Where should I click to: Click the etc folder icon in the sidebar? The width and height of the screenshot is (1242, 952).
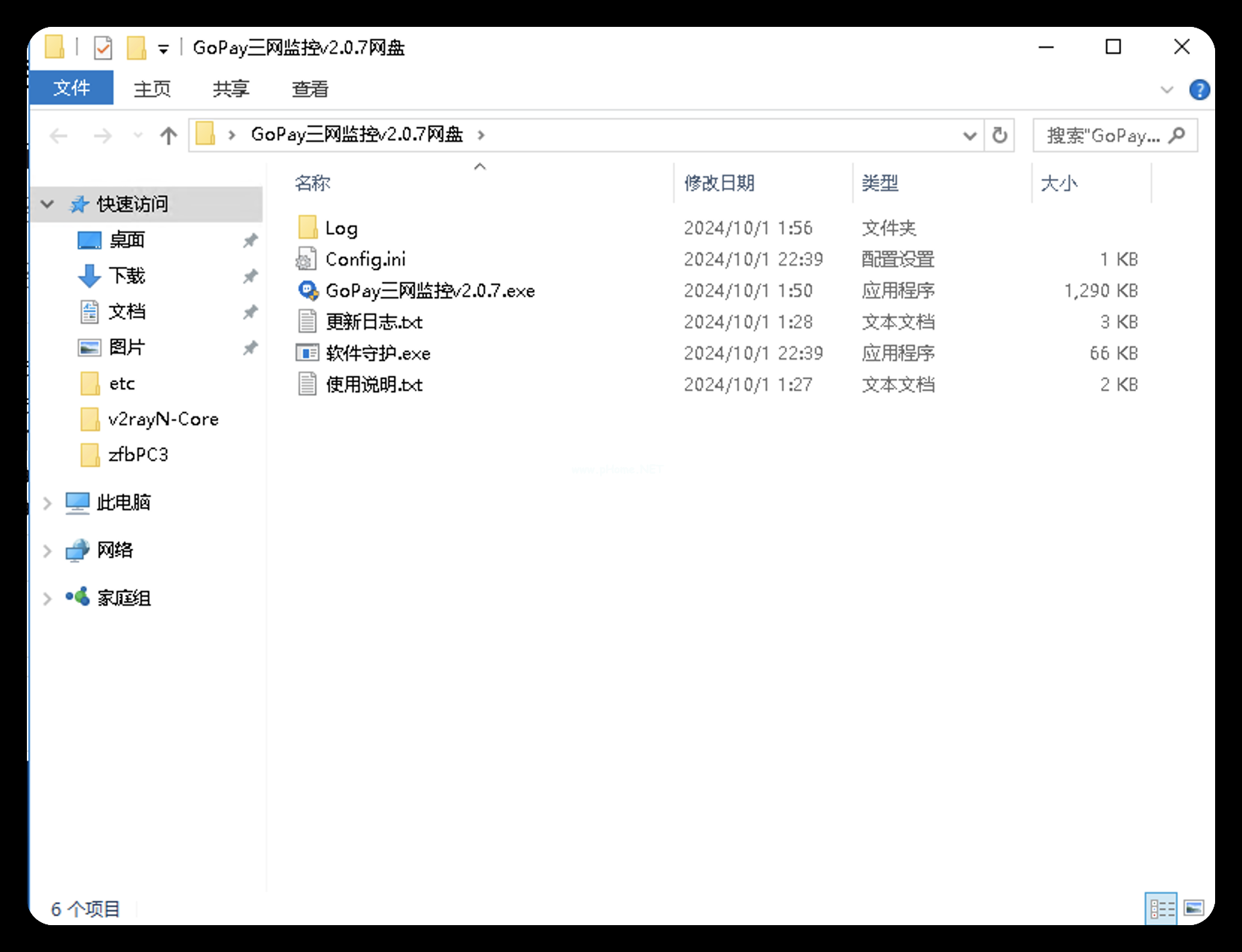click(x=90, y=383)
